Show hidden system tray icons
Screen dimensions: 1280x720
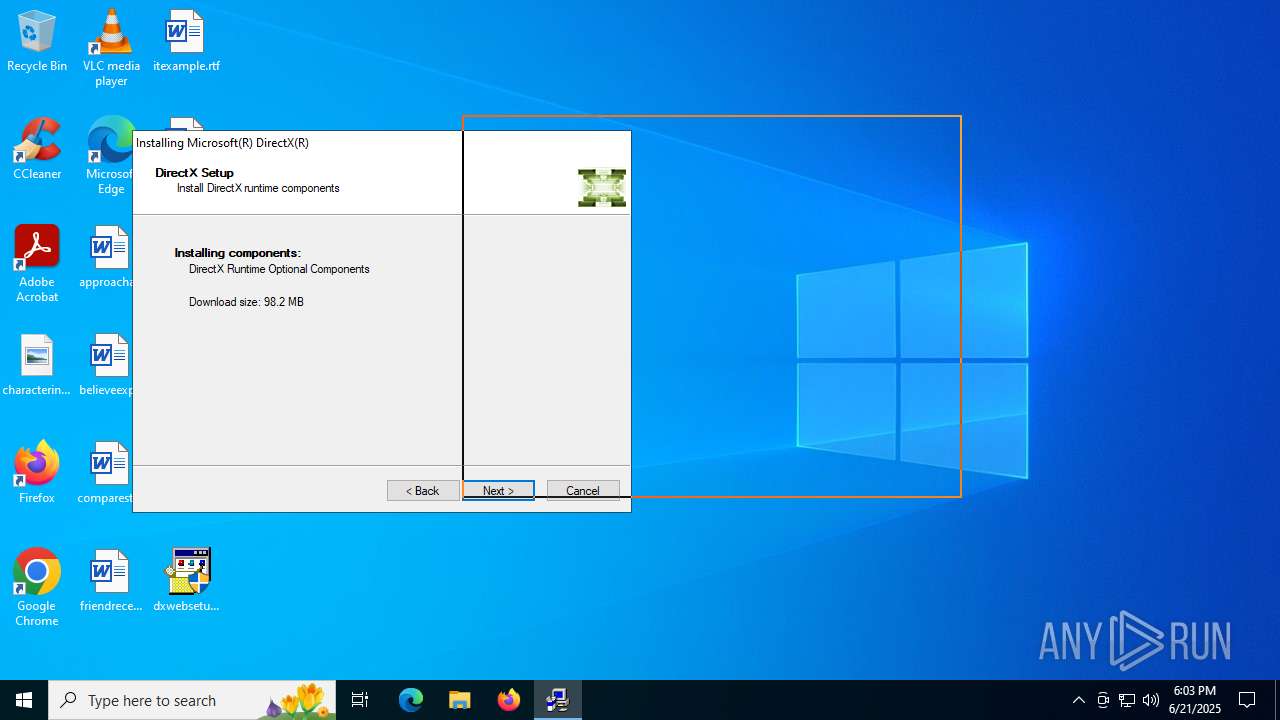coord(1078,700)
